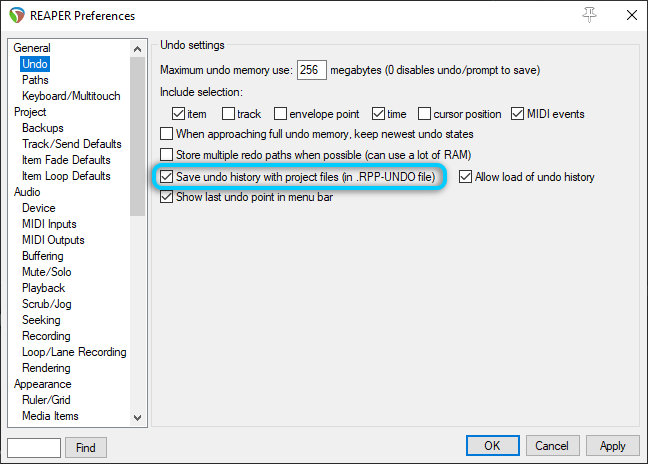Open the Backups preferences page

pyautogui.click(x=43, y=128)
